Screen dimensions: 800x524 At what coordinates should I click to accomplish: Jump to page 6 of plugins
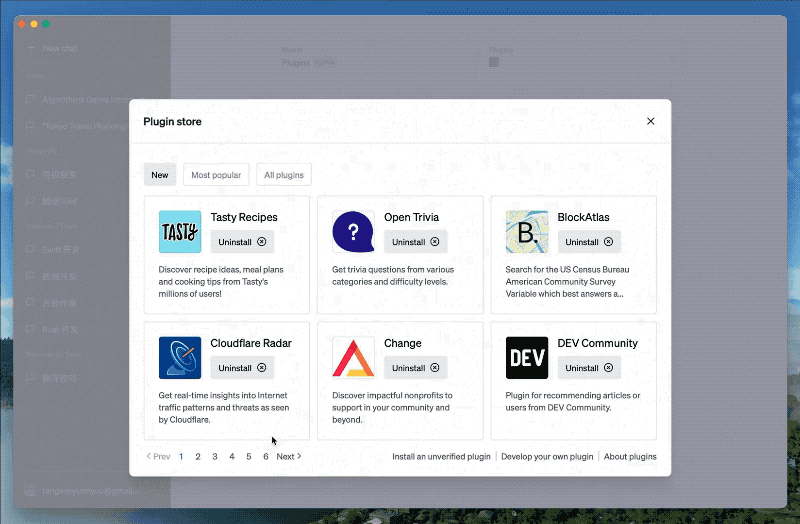click(266, 457)
